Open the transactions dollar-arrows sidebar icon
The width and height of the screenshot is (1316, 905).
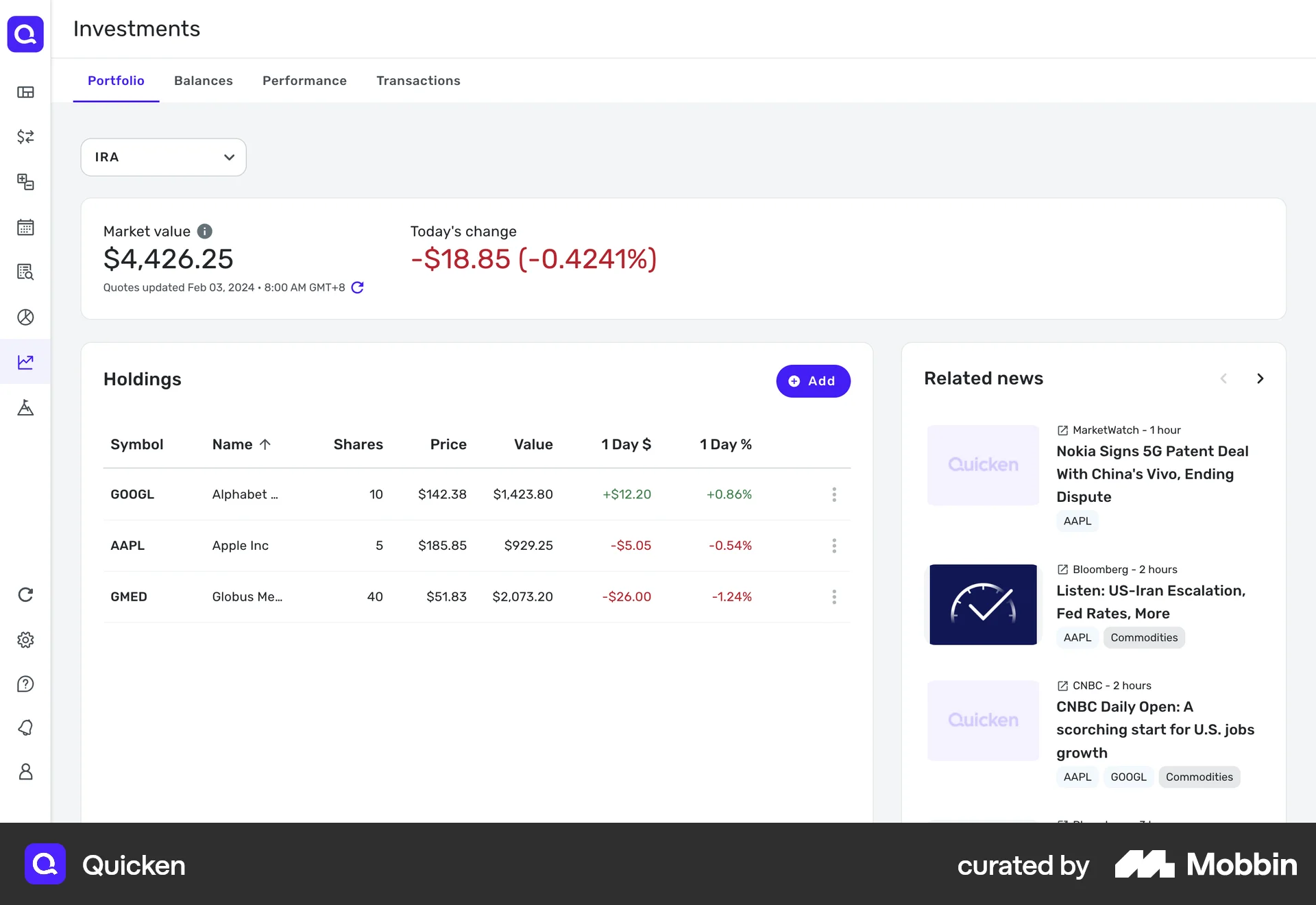(x=25, y=137)
